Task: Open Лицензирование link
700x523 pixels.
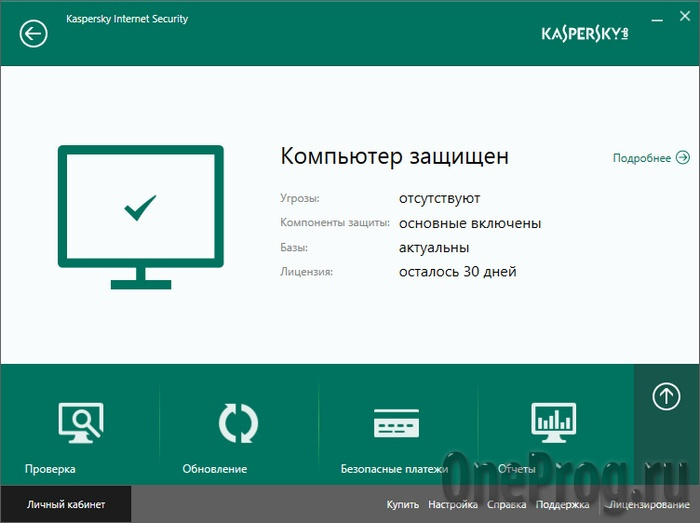Action: point(650,505)
